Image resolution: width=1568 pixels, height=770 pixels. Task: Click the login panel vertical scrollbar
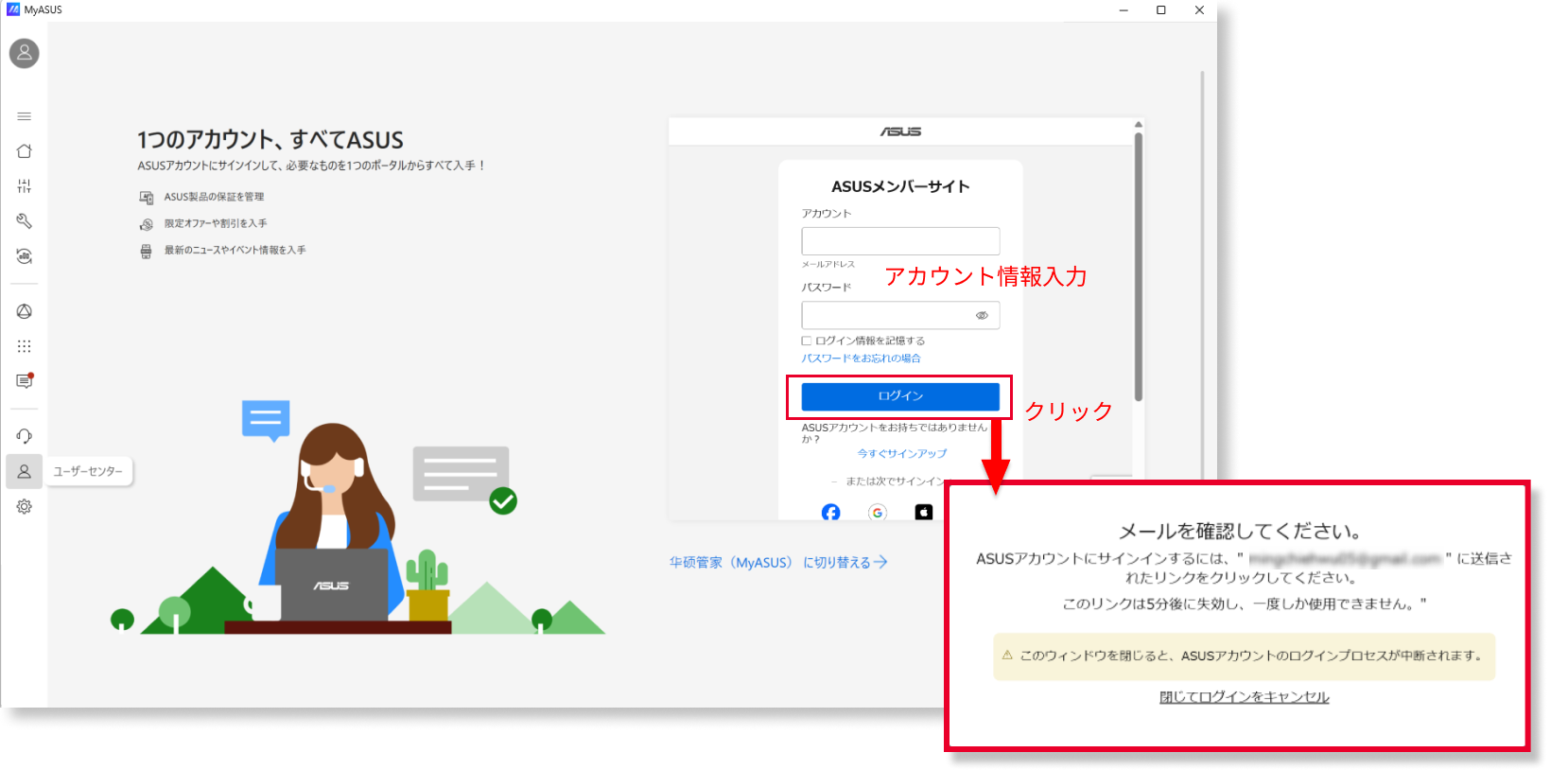coord(1139,265)
